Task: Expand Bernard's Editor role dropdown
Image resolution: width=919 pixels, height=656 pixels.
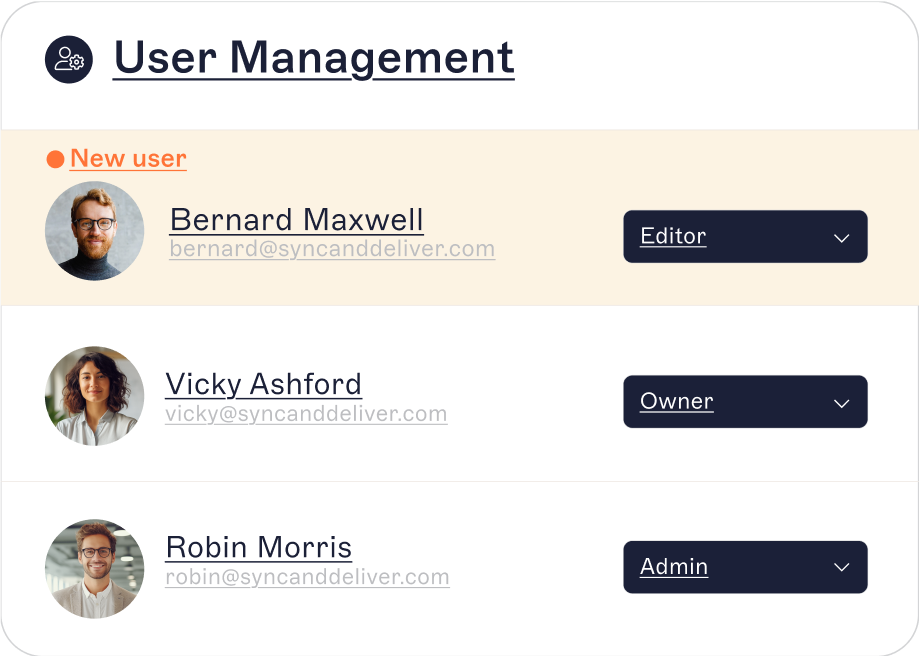Action: point(744,237)
